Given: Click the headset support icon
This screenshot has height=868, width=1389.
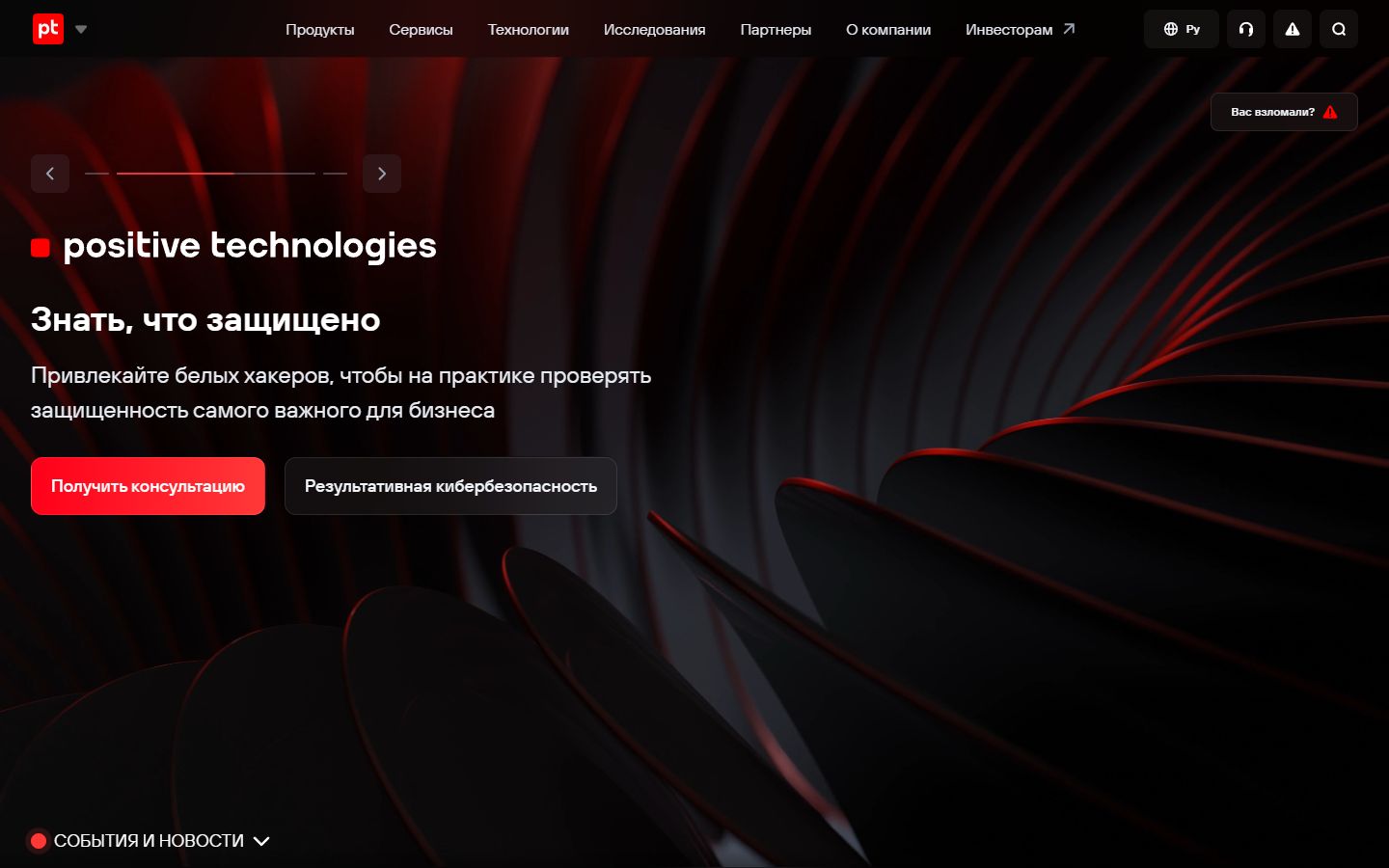Looking at the screenshot, I should click(1246, 29).
